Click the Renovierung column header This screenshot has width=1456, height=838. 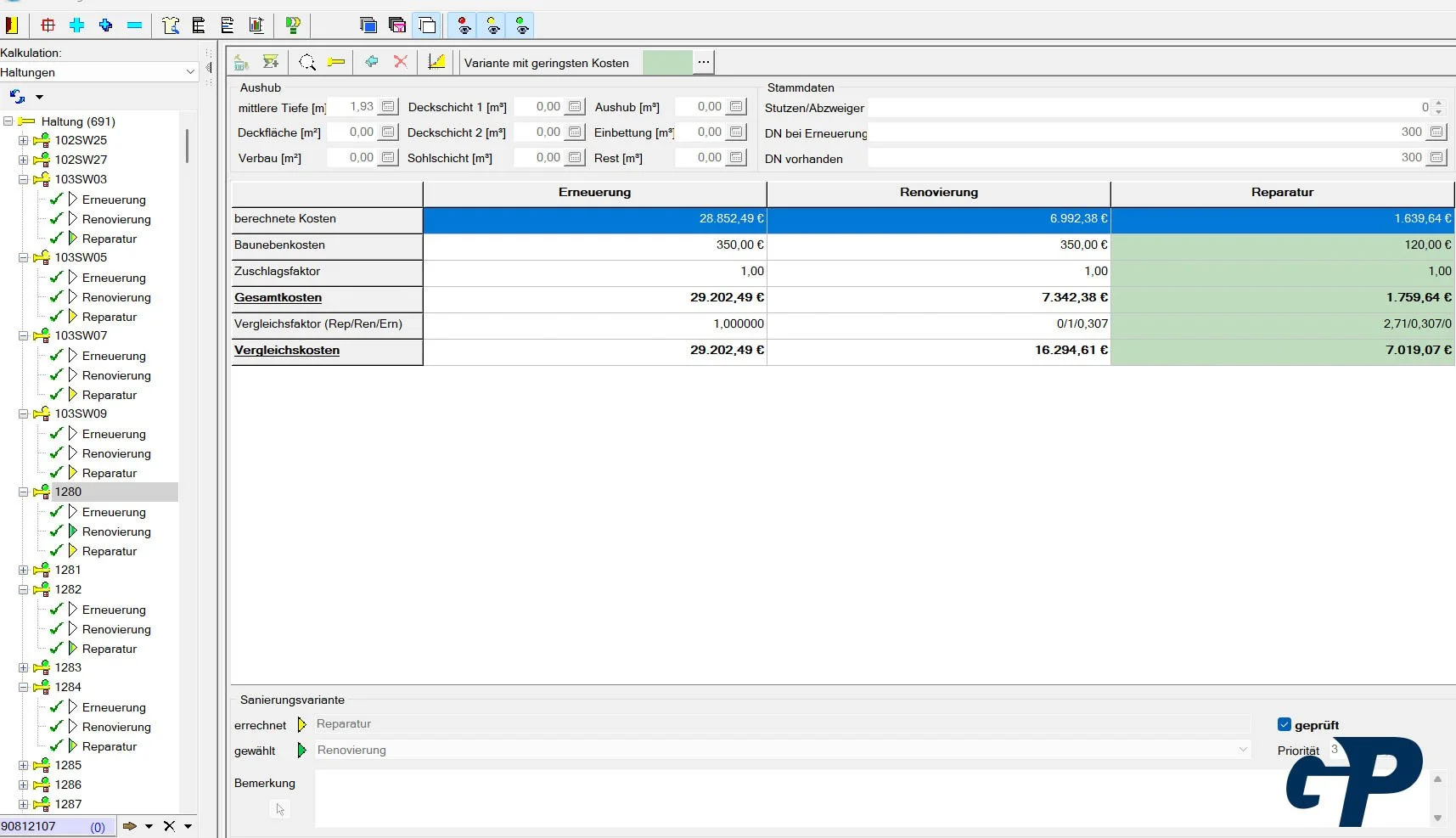(x=939, y=193)
